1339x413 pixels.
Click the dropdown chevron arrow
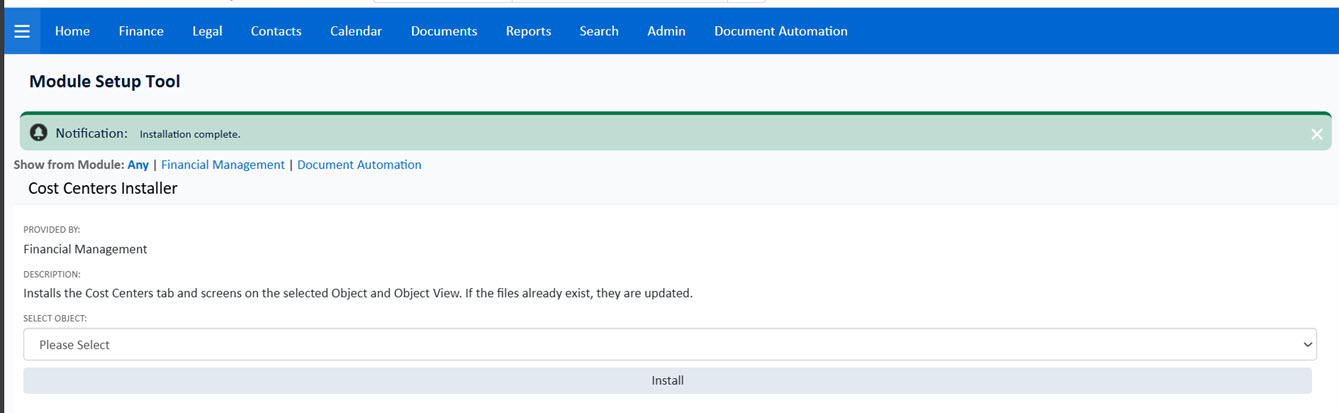tap(1307, 344)
